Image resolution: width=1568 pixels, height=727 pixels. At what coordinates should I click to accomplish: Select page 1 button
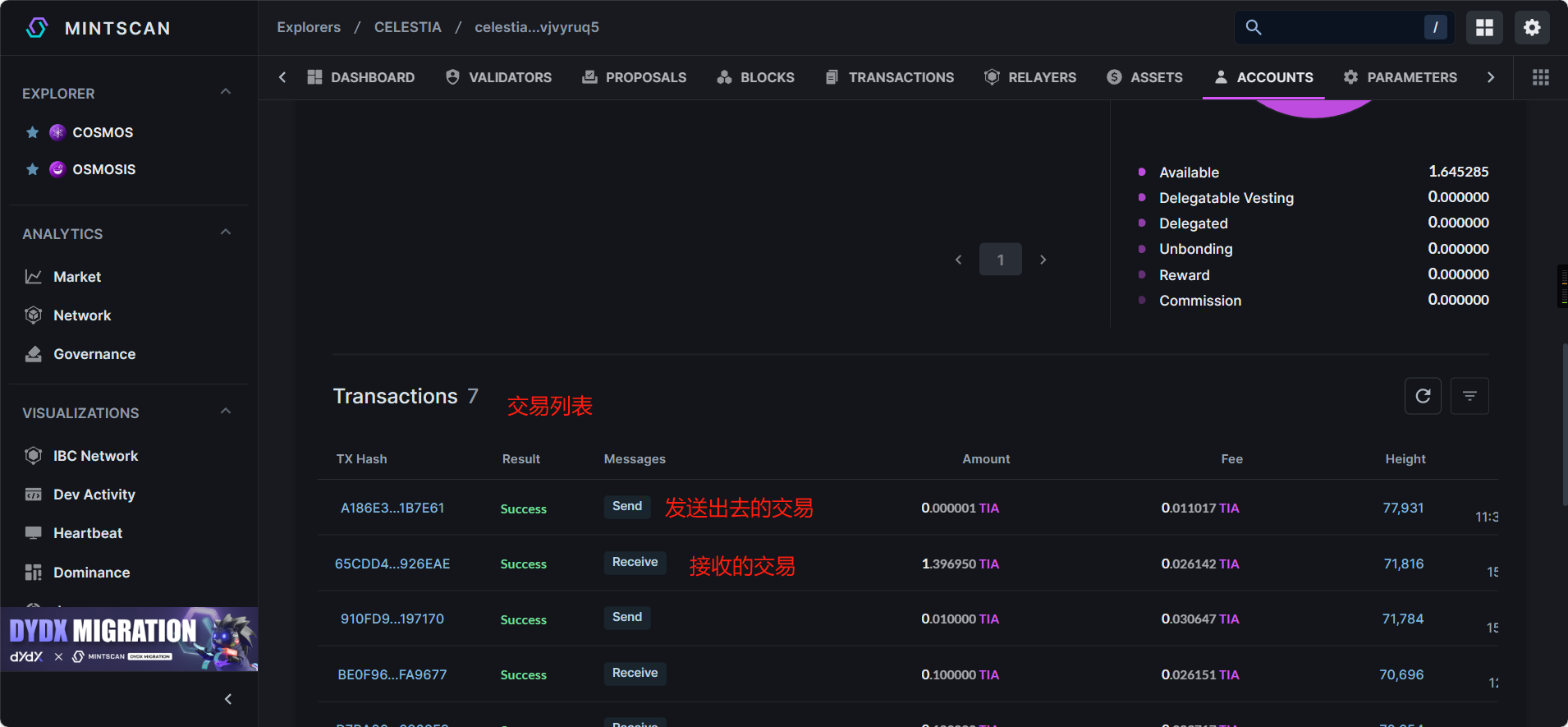[x=1001, y=260]
